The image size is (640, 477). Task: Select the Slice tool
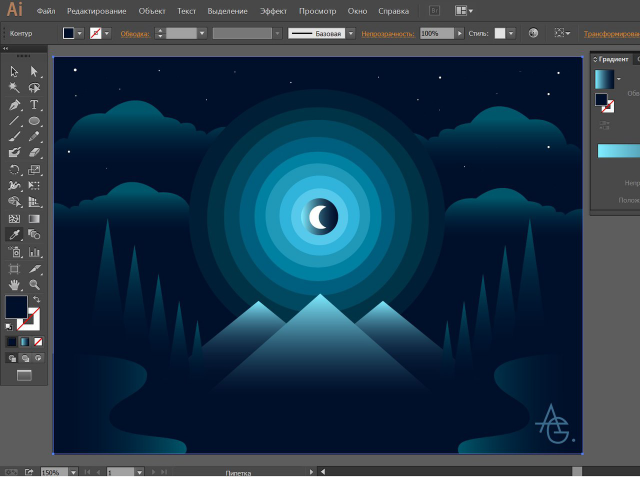34,268
